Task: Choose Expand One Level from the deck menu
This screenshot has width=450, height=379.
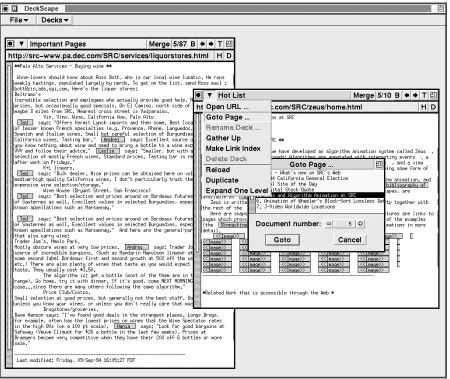Action: (x=237, y=191)
